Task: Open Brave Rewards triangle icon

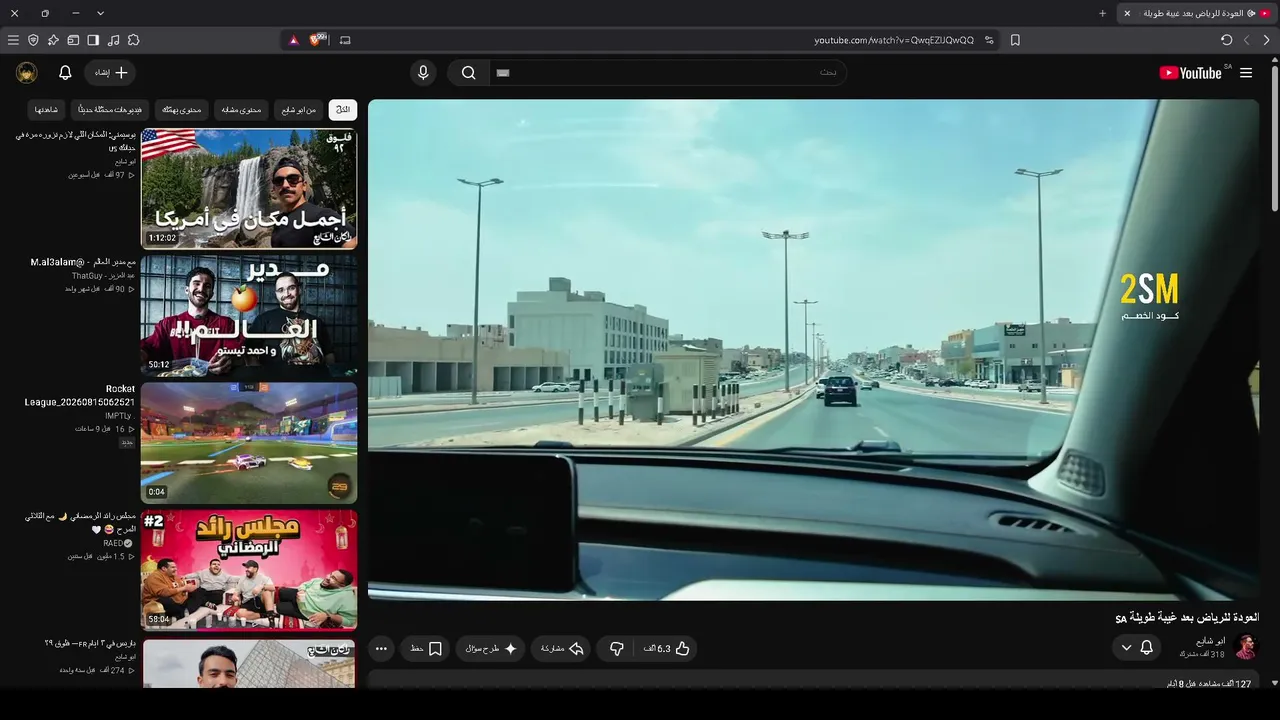Action: tap(293, 40)
